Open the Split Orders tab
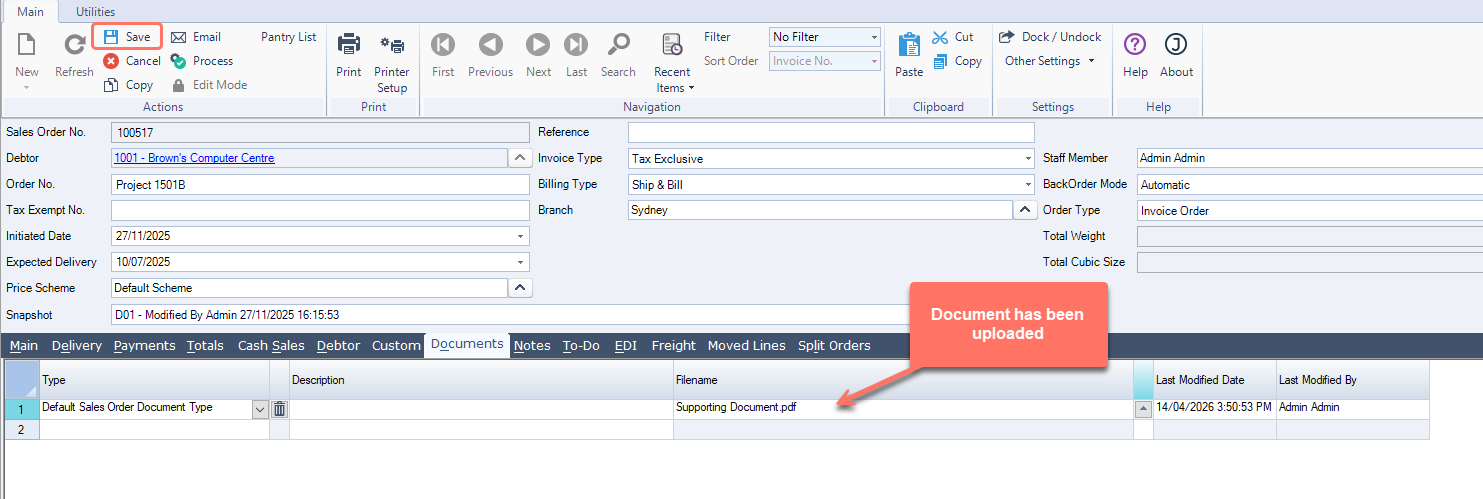Screen dimensions: 1483x499 tap(834, 345)
